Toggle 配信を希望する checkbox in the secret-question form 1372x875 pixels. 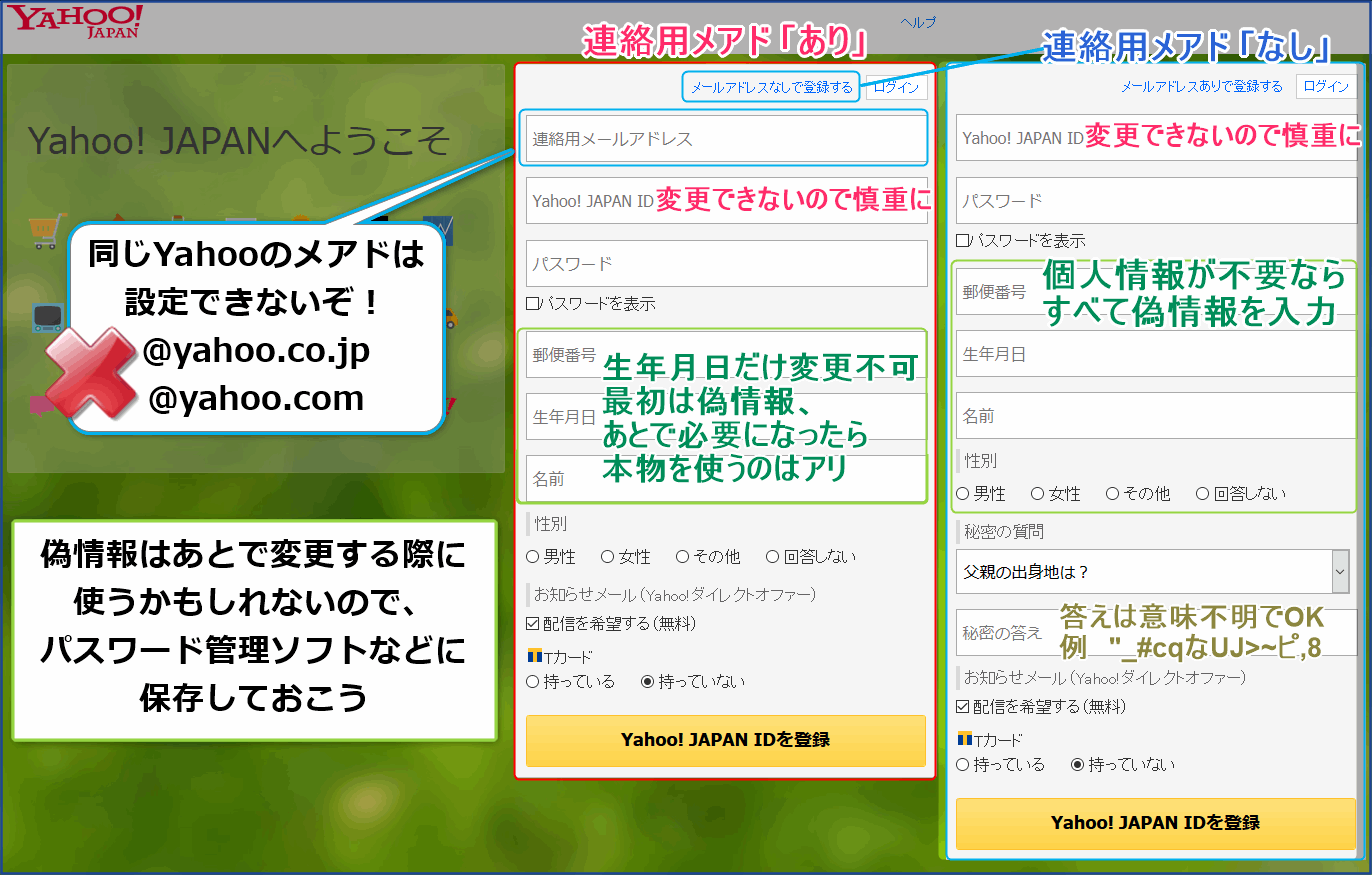(962, 707)
